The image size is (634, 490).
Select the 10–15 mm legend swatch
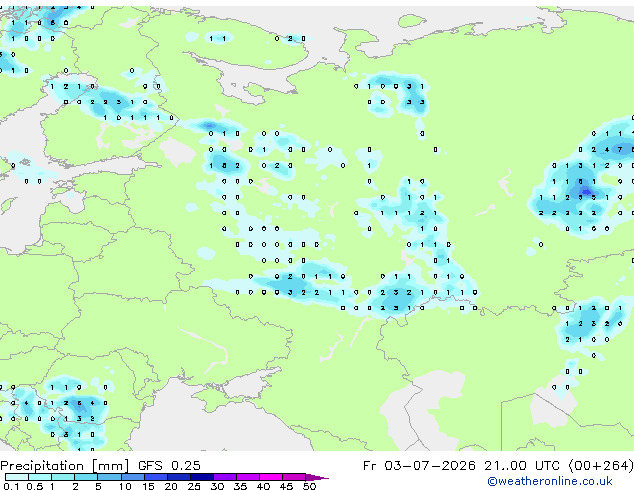pos(133,477)
